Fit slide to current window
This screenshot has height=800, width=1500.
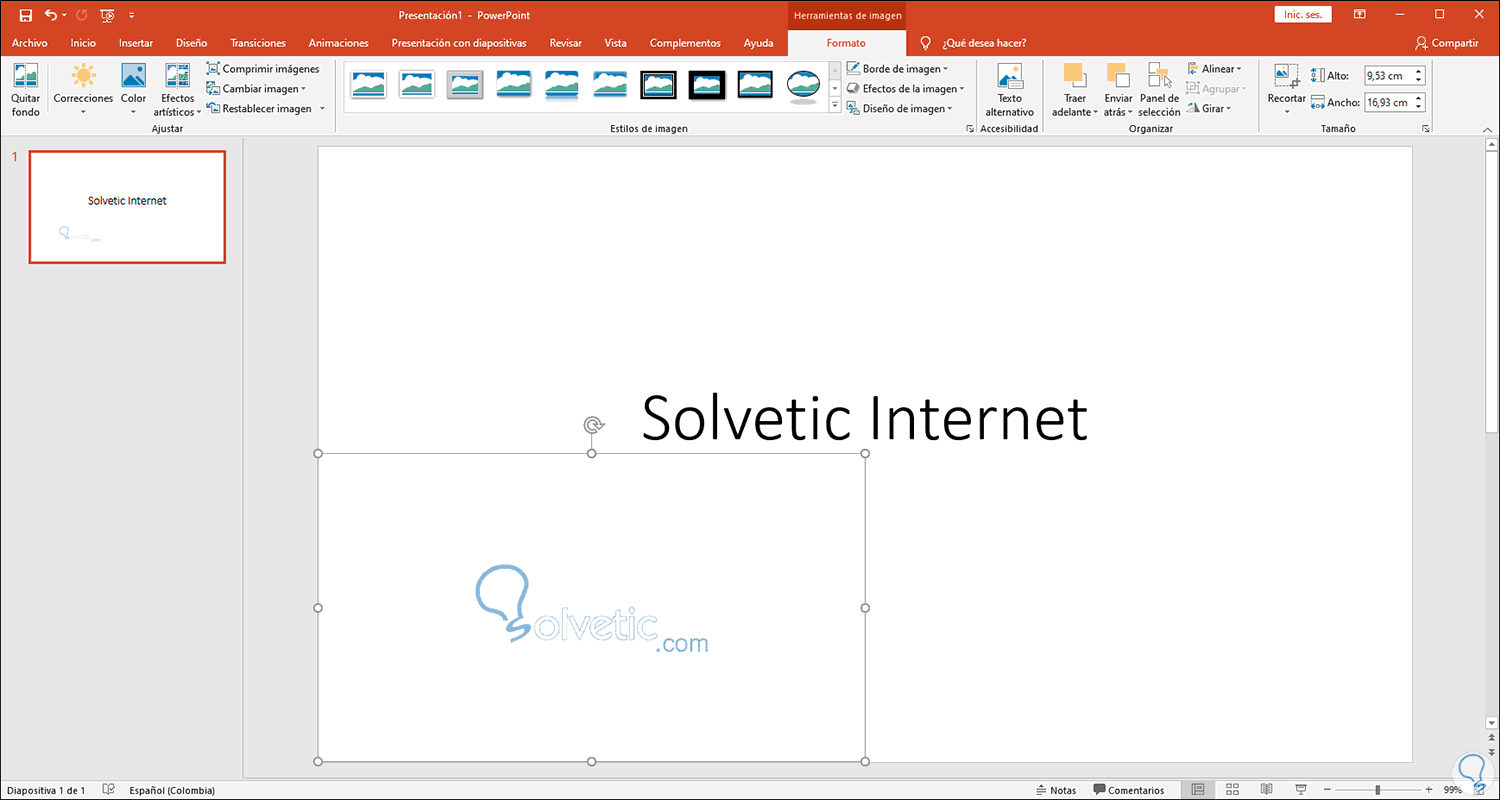coord(1480,790)
